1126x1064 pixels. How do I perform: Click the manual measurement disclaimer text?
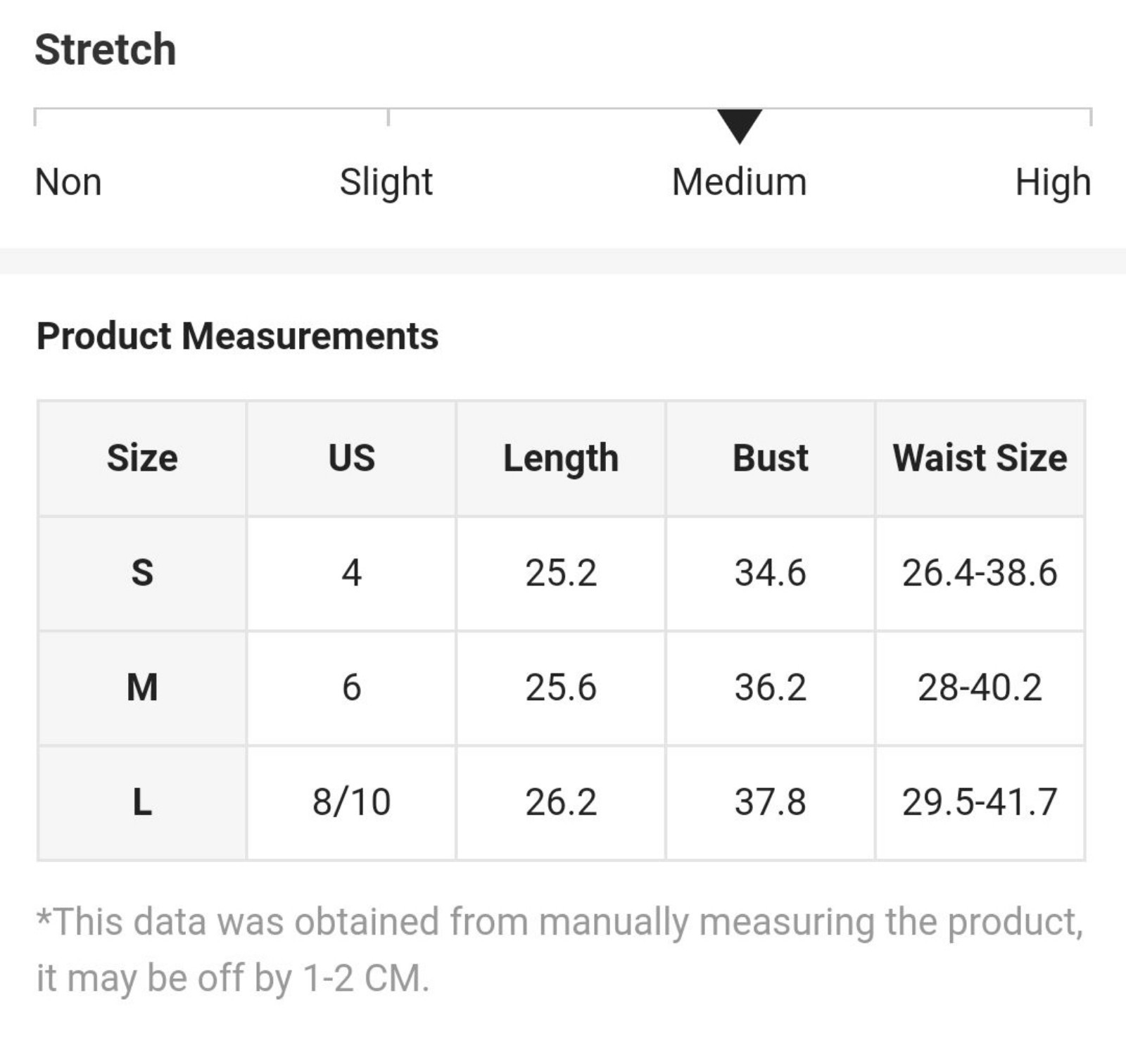pyautogui.click(x=559, y=950)
